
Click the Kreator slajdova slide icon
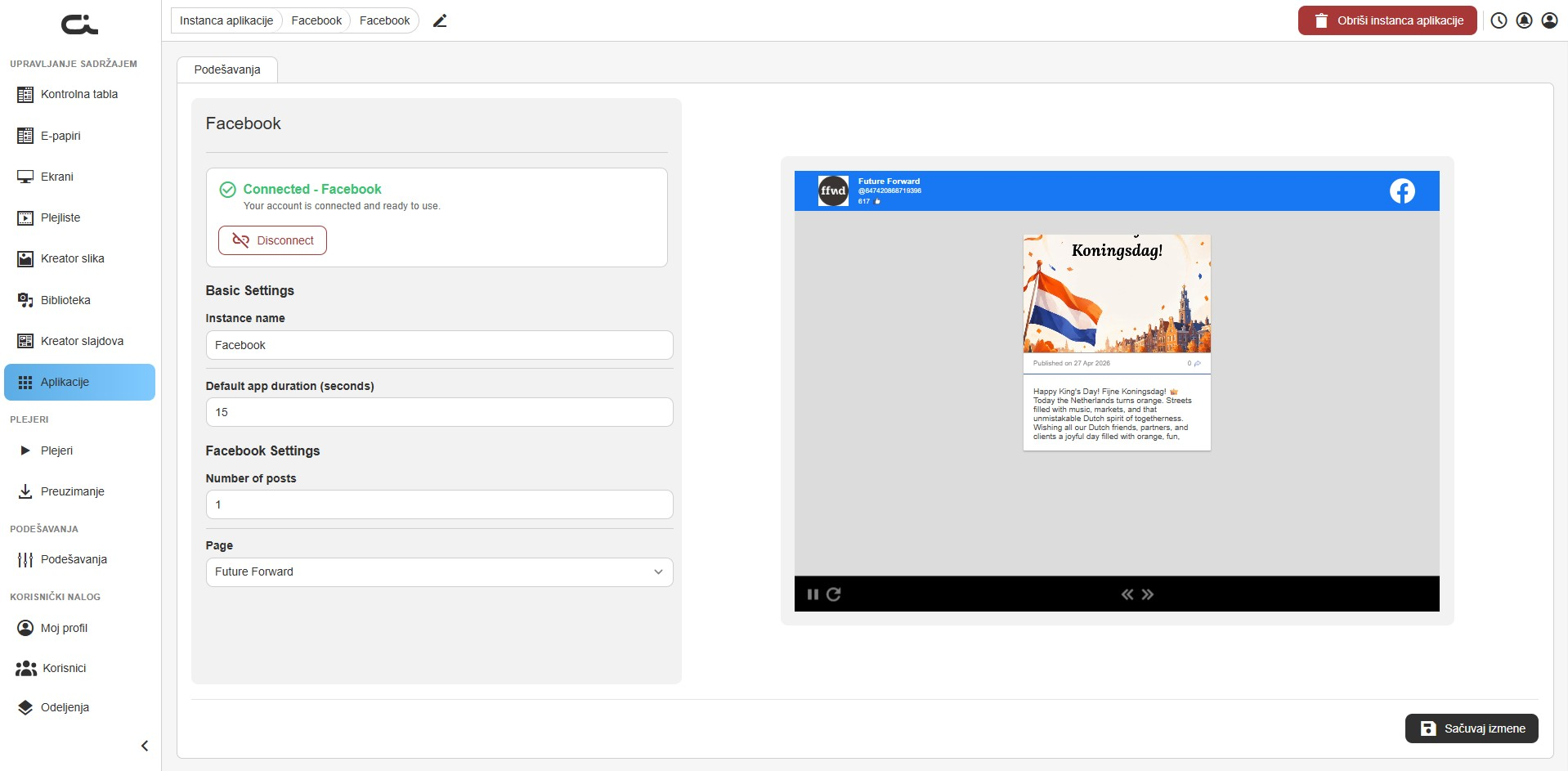coord(25,341)
